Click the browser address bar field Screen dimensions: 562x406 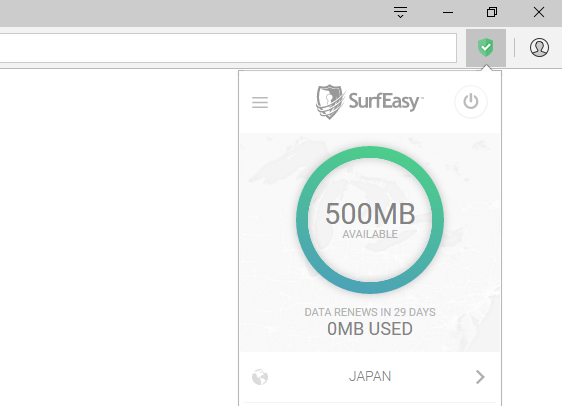(228, 48)
